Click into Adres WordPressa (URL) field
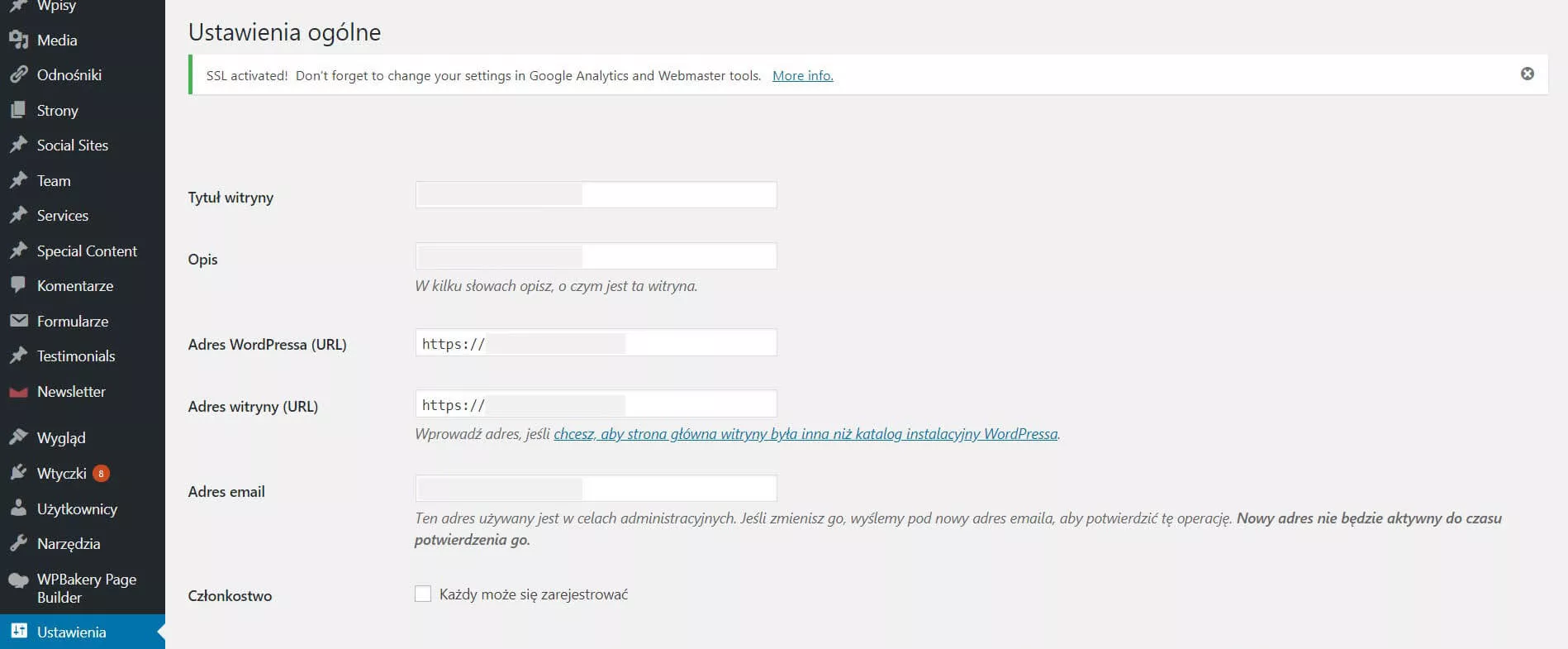This screenshot has height=649, width=1568. click(596, 342)
